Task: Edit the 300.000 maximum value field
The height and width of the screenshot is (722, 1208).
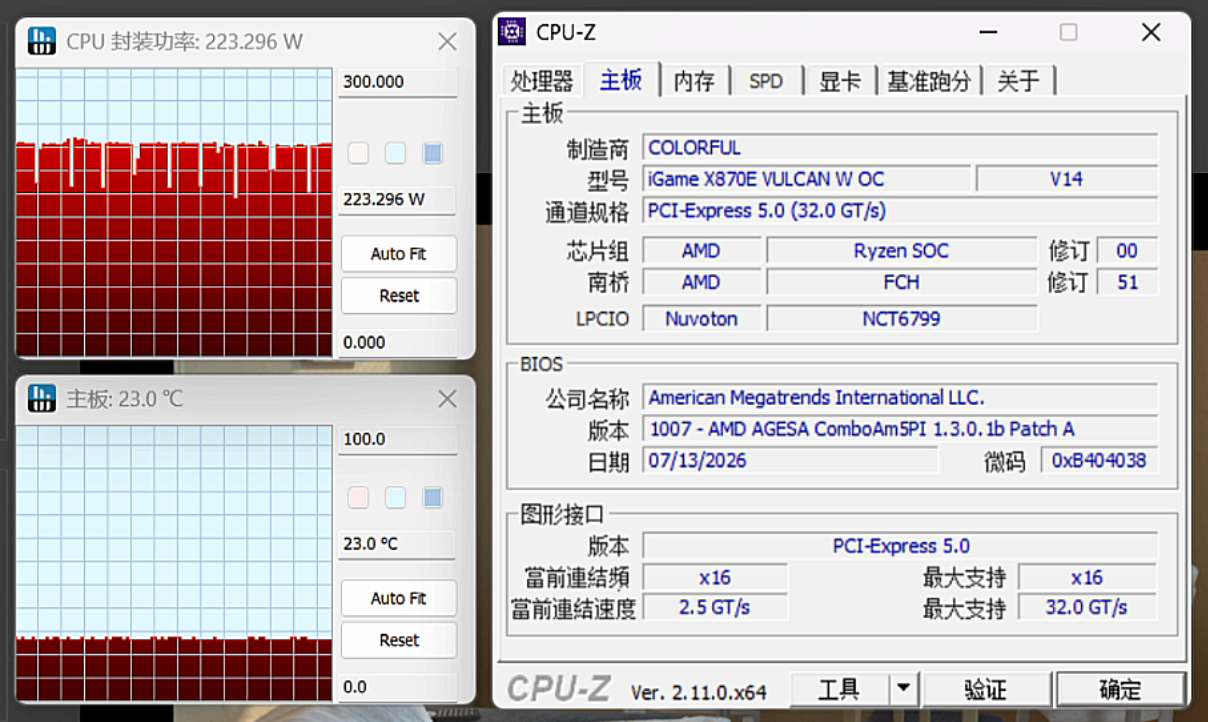Action: pyautogui.click(x=397, y=82)
